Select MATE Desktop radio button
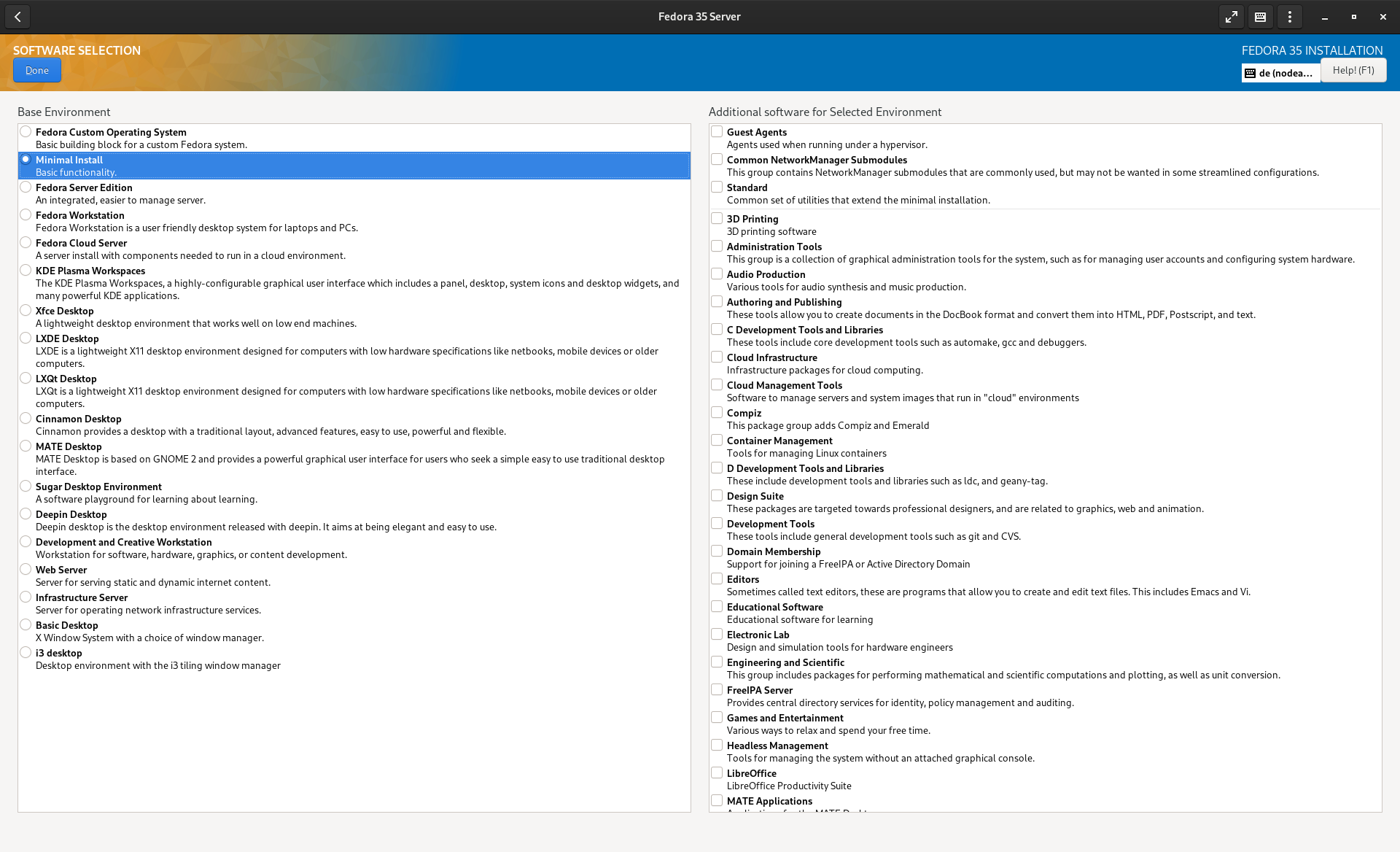 click(26, 446)
